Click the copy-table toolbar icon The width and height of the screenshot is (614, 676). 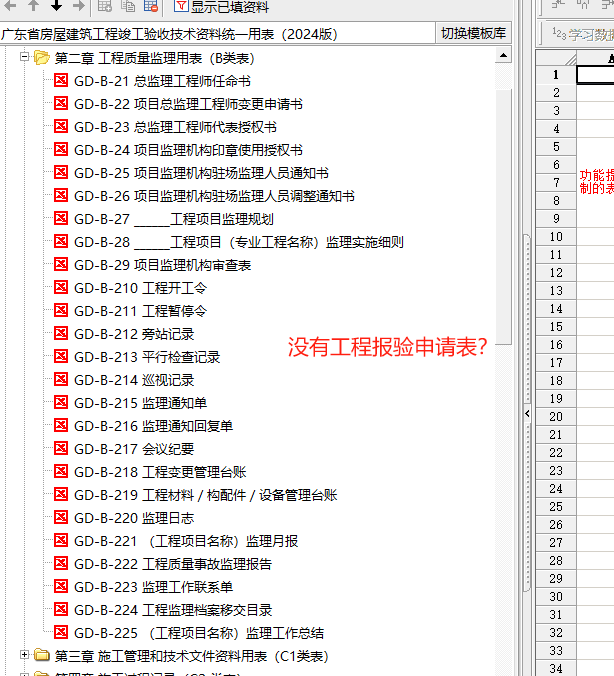tap(128, 6)
